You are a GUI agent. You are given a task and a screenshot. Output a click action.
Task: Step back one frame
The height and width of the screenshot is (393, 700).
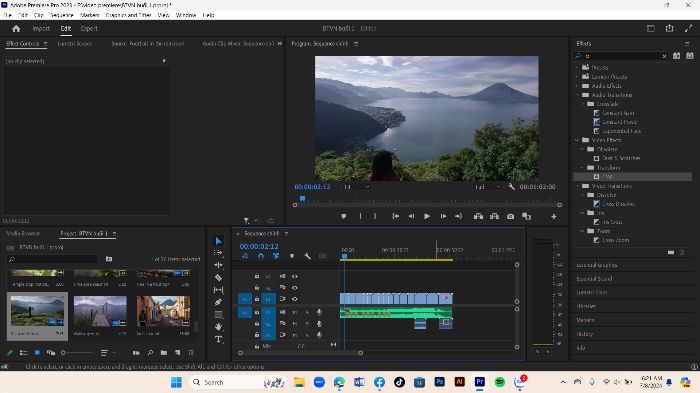pyautogui.click(x=411, y=216)
